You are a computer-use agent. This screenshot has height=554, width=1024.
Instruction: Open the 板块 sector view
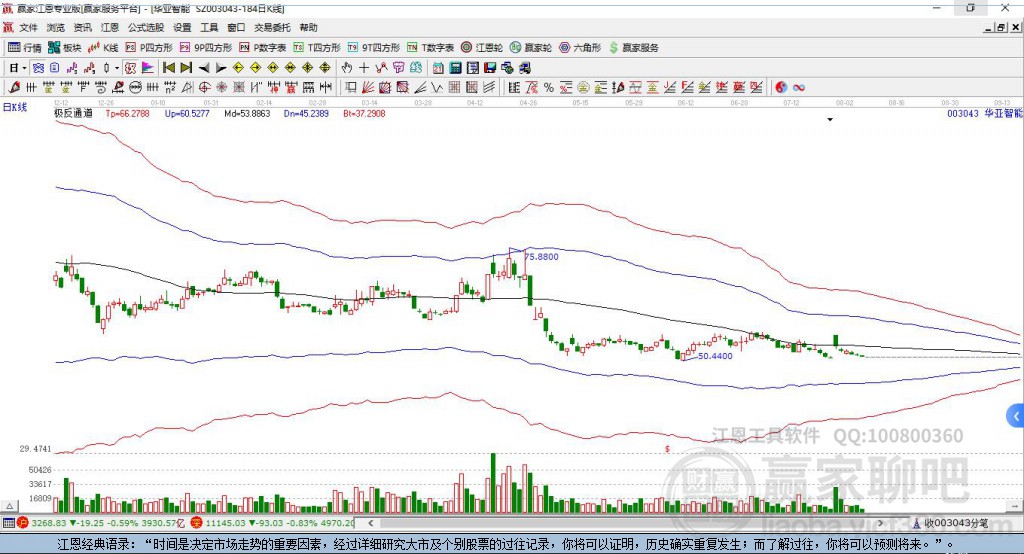[x=65, y=48]
